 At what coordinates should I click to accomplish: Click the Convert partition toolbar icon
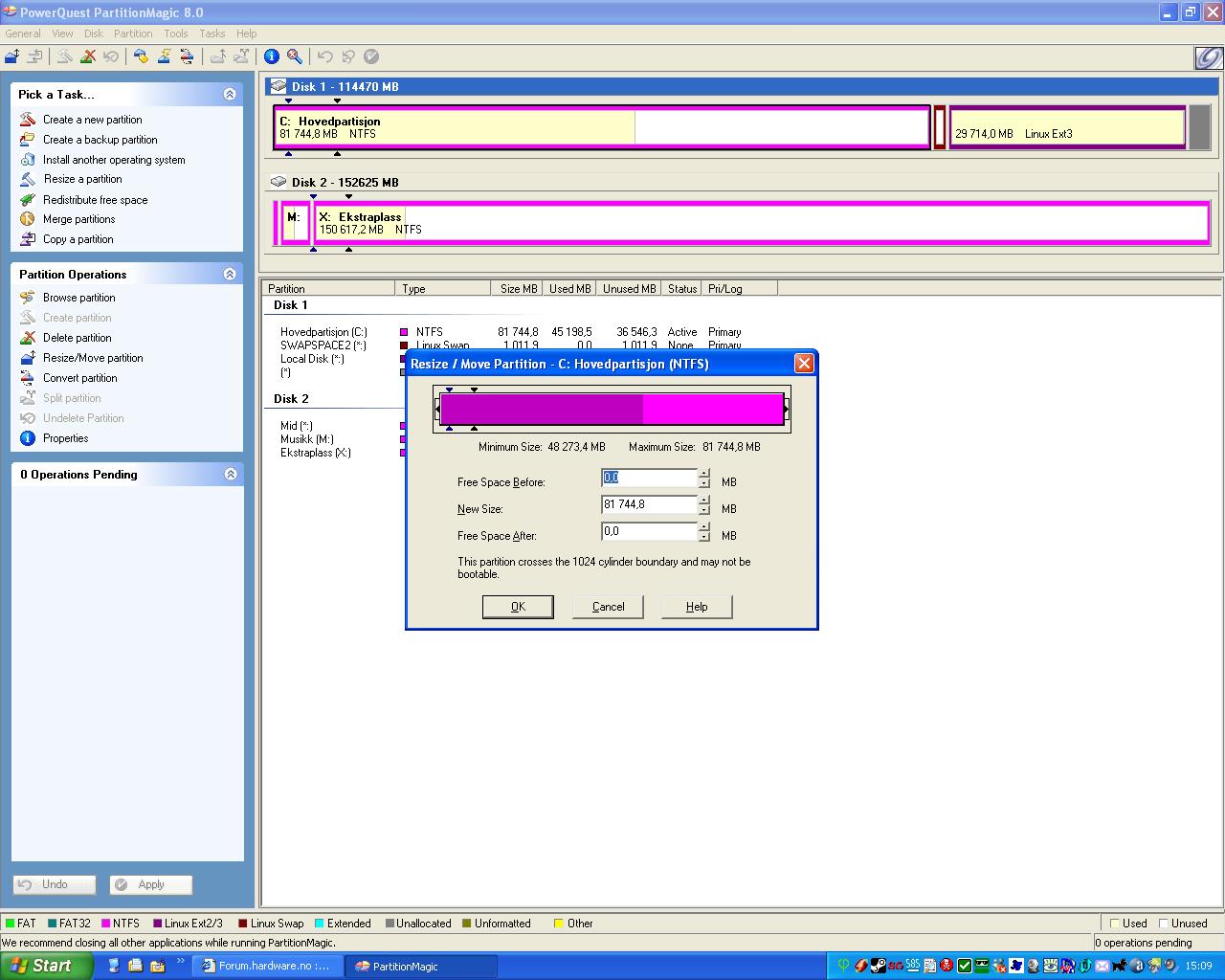click(188, 56)
